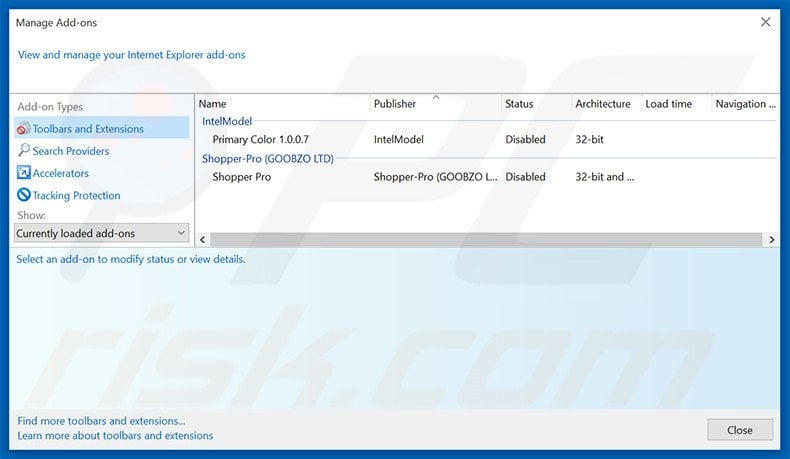Click the horizontal scrollbar right arrow
Viewport: 790px width, 459px height.
pyautogui.click(x=771, y=239)
